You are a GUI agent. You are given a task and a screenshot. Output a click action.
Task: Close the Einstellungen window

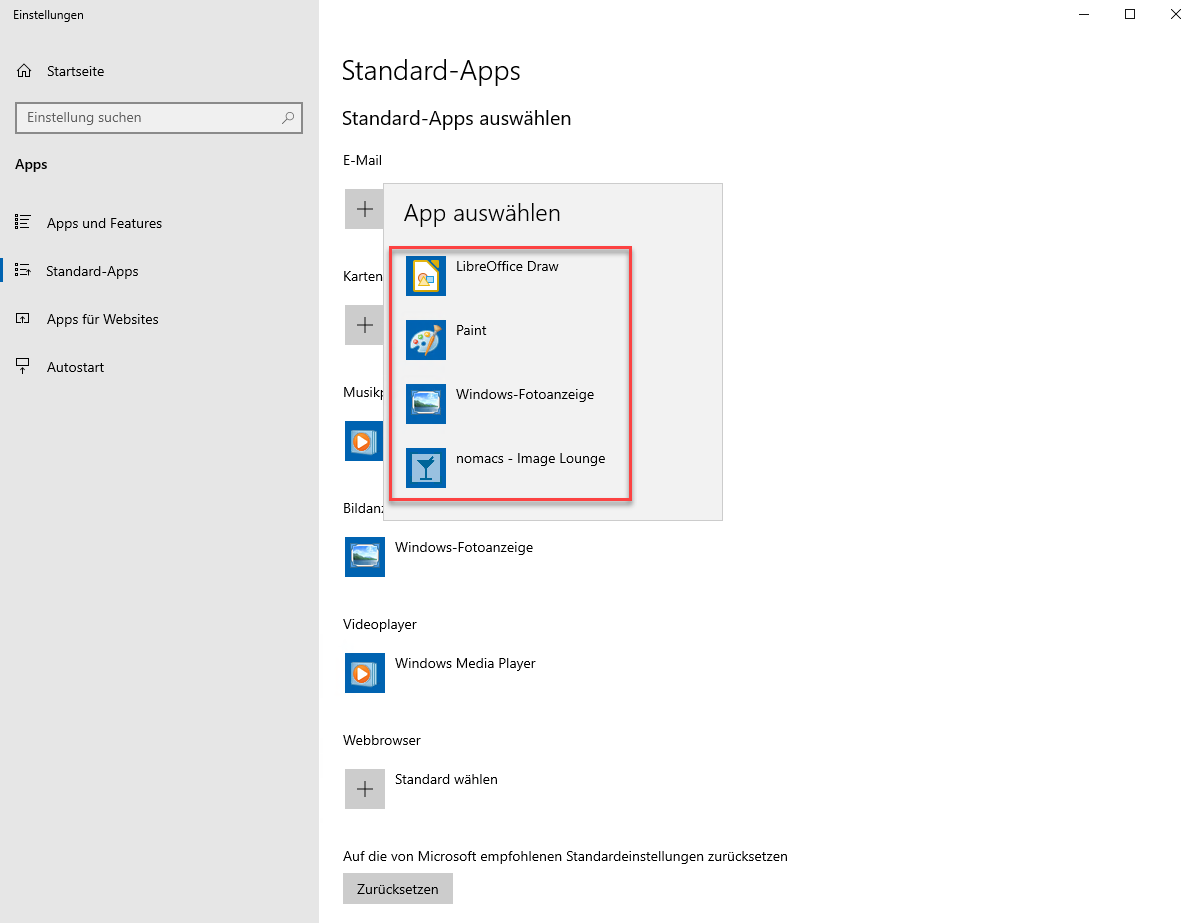click(1175, 14)
